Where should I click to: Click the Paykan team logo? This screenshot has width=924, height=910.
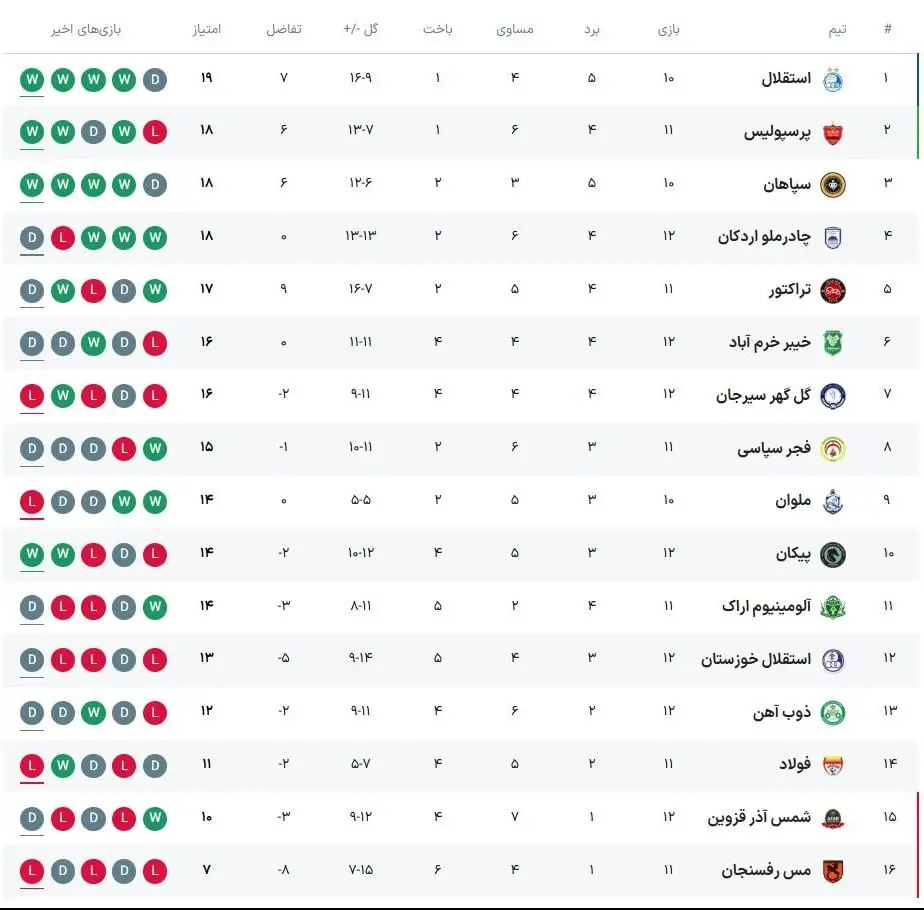(832, 554)
